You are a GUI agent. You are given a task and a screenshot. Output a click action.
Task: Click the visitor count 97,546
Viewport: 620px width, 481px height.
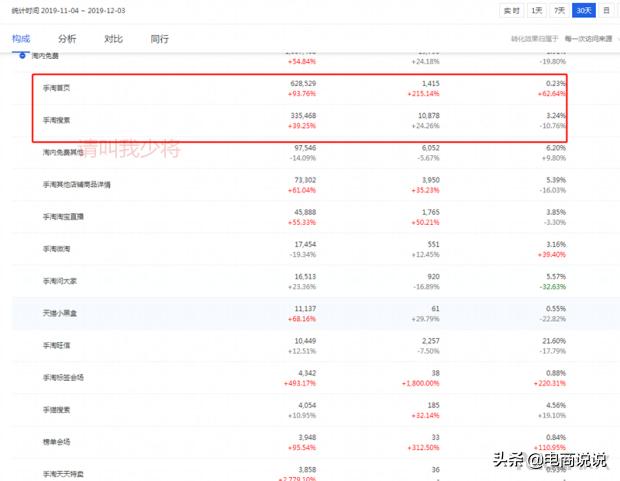[305, 148]
